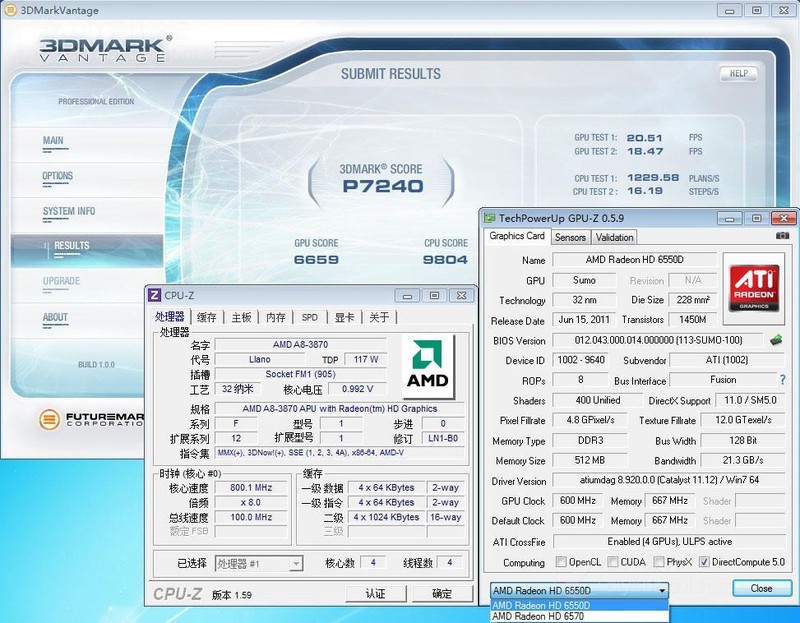Choose AMD Radeon HD 6550D list entry
This screenshot has width=800, height=623.
[580, 605]
